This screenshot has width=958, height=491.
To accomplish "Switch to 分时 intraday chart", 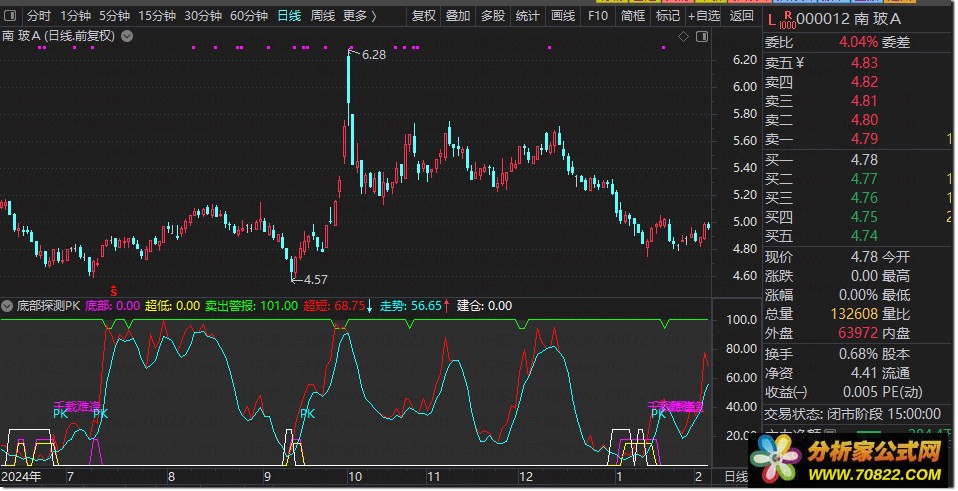I will point(38,16).
